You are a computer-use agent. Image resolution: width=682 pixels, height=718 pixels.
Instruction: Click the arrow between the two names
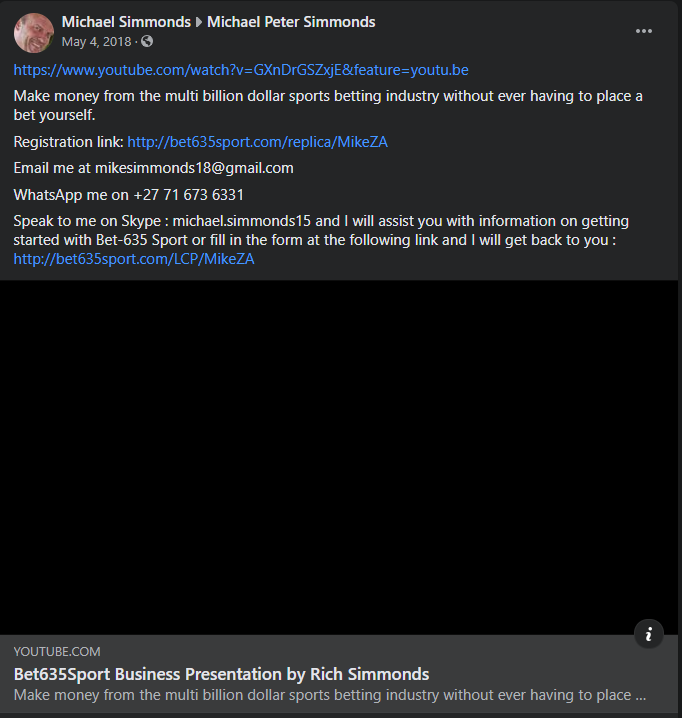(198, 23)
